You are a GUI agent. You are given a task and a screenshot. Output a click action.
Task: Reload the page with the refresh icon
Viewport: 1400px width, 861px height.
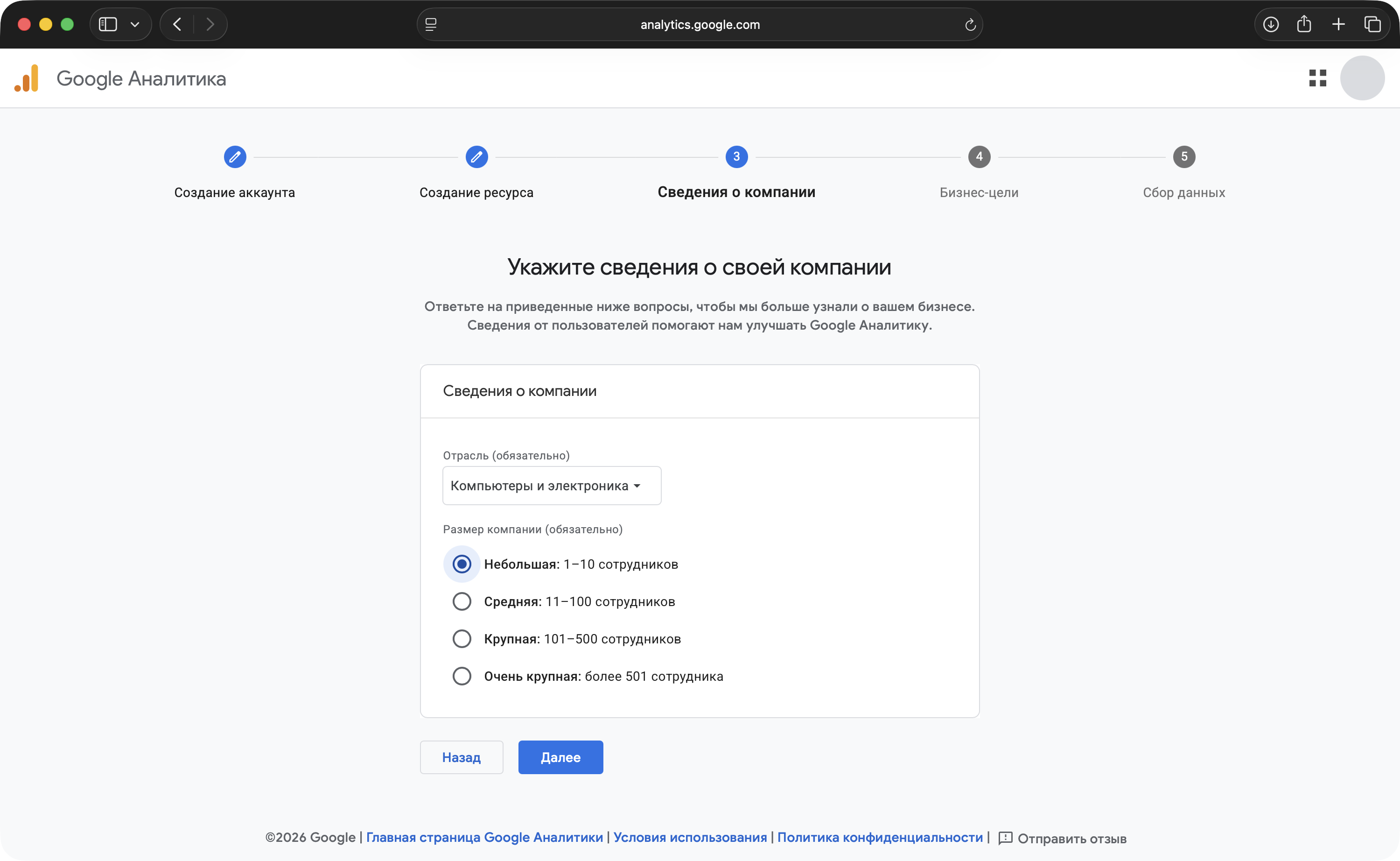coord(970,24)
